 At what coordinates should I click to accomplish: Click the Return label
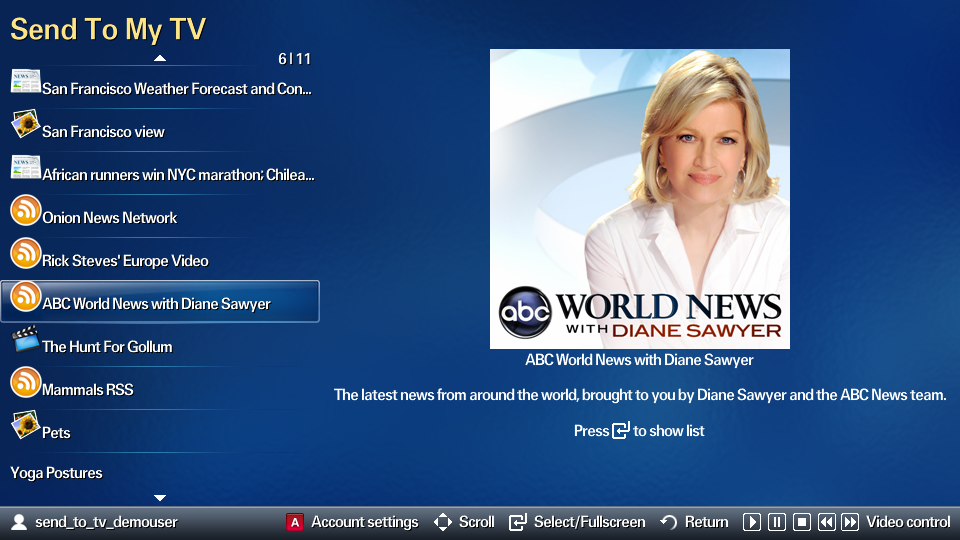(x=707, y=522)
